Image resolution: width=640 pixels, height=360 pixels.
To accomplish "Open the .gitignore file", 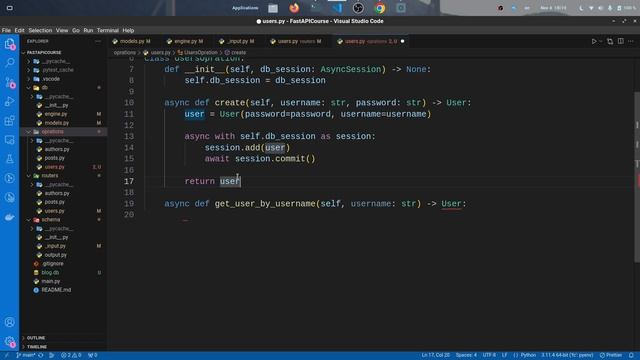I will 53,264.
